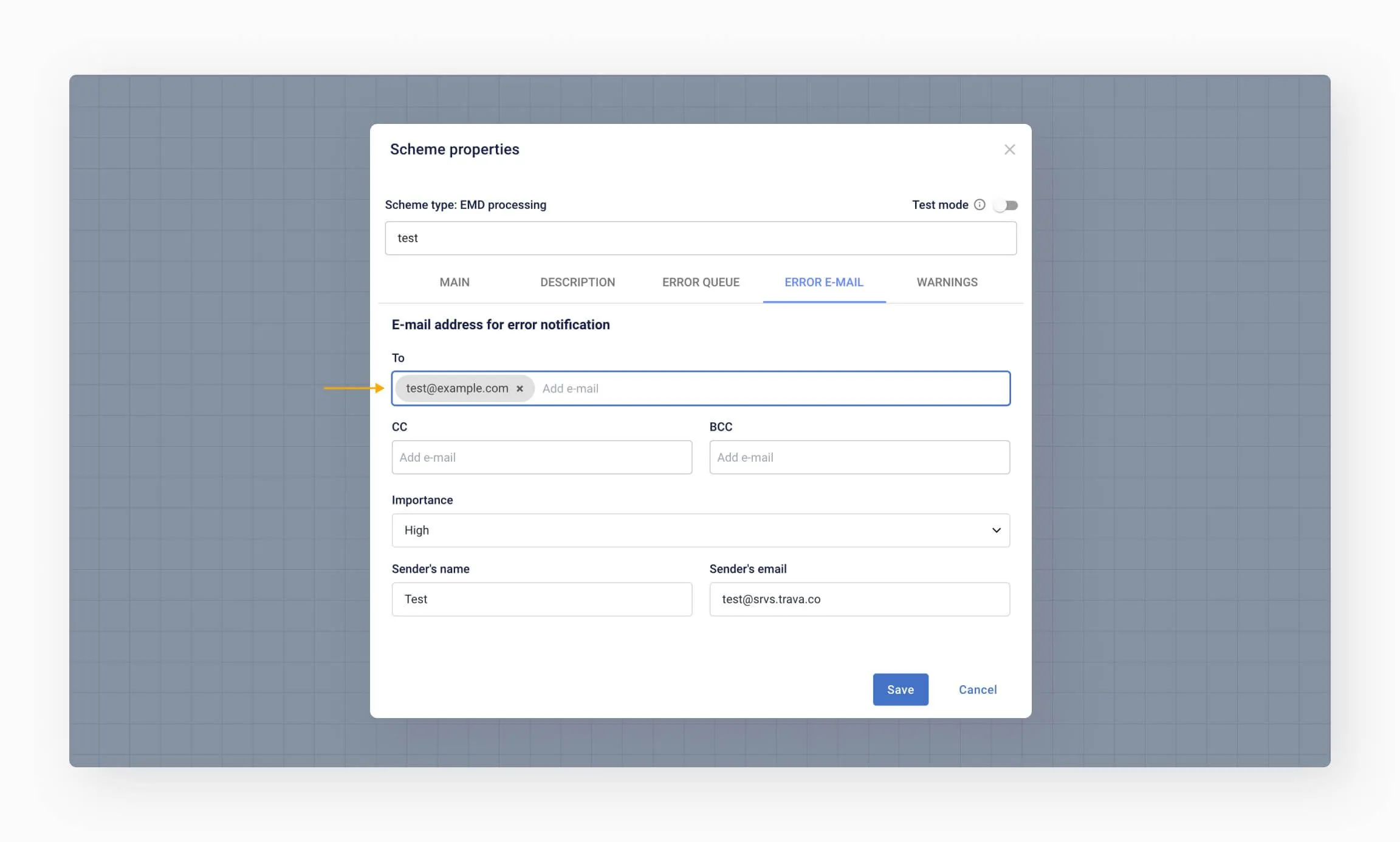The height and width of the screenshot is (842, 1400).
Task: Click the Cancel link
Action: coord(977,690)
